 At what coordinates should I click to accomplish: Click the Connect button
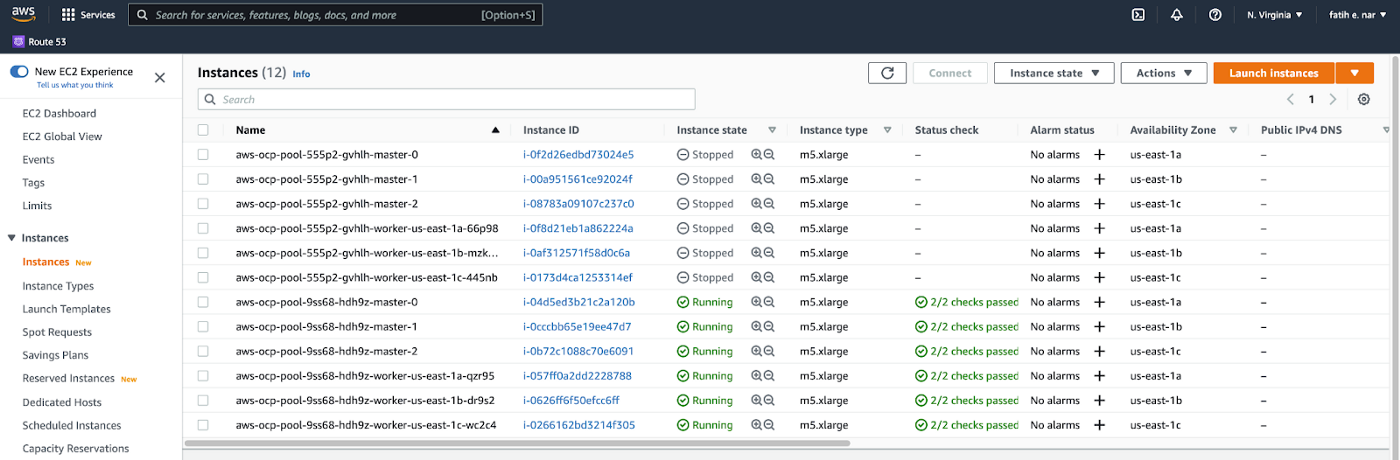[950, 73]
